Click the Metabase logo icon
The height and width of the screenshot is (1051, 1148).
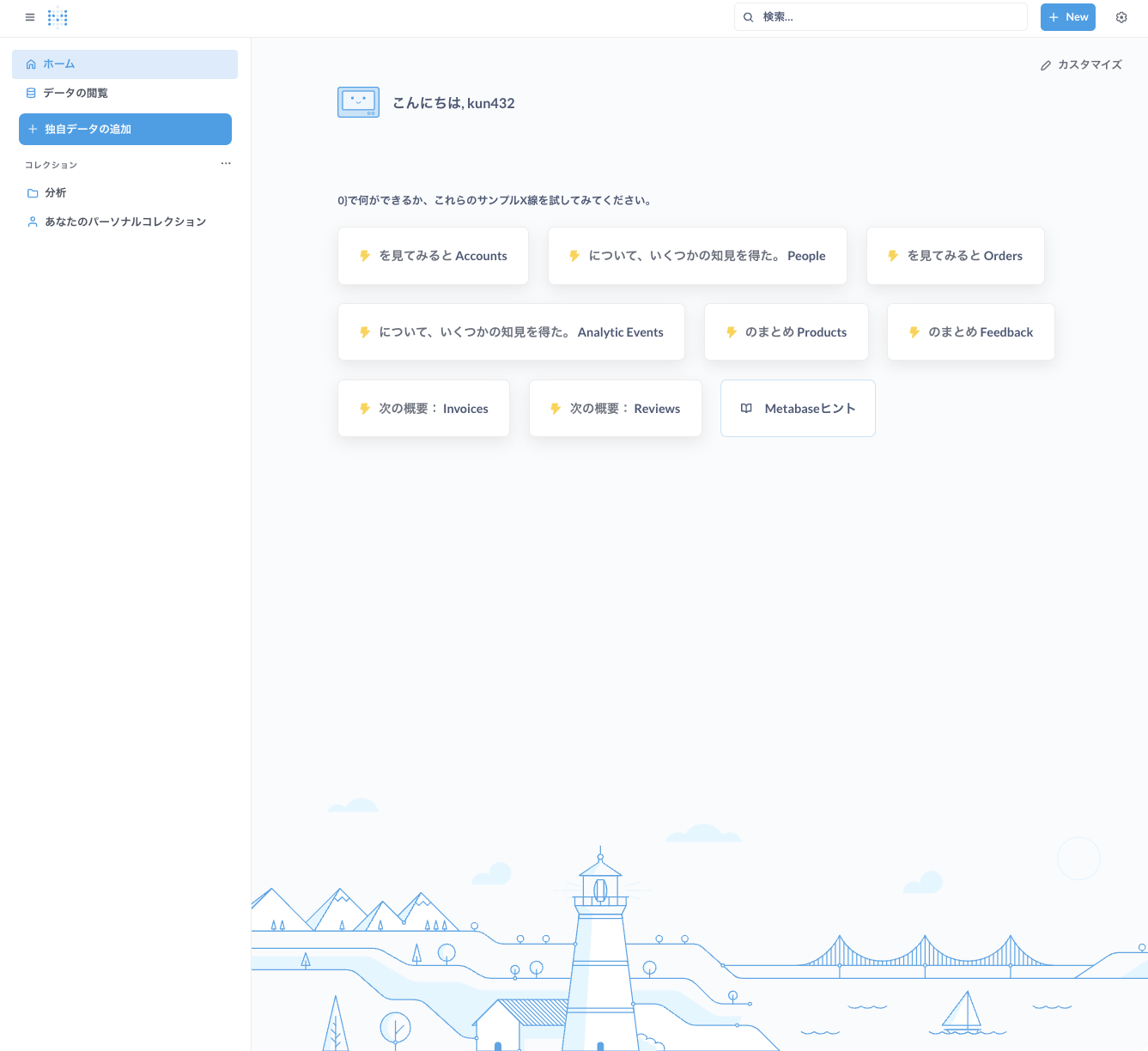click(58, 17)
